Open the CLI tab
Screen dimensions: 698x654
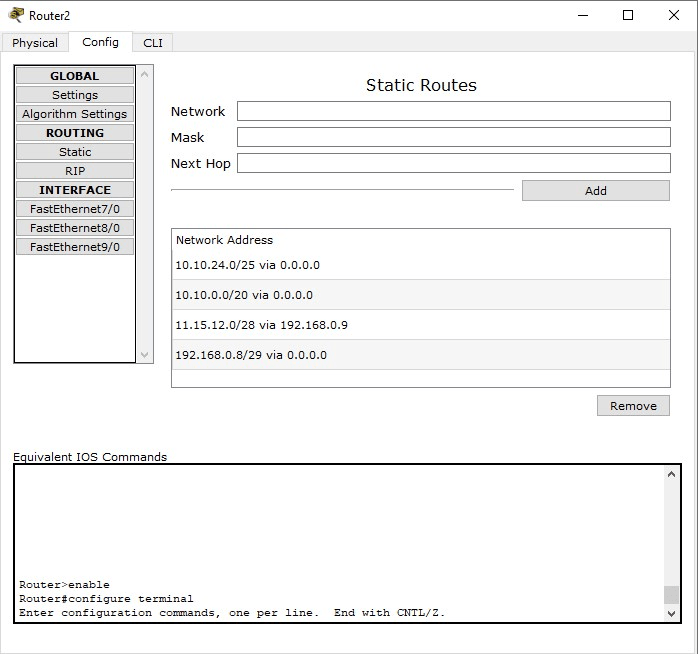pyautogui.click(x=152, y=43)
